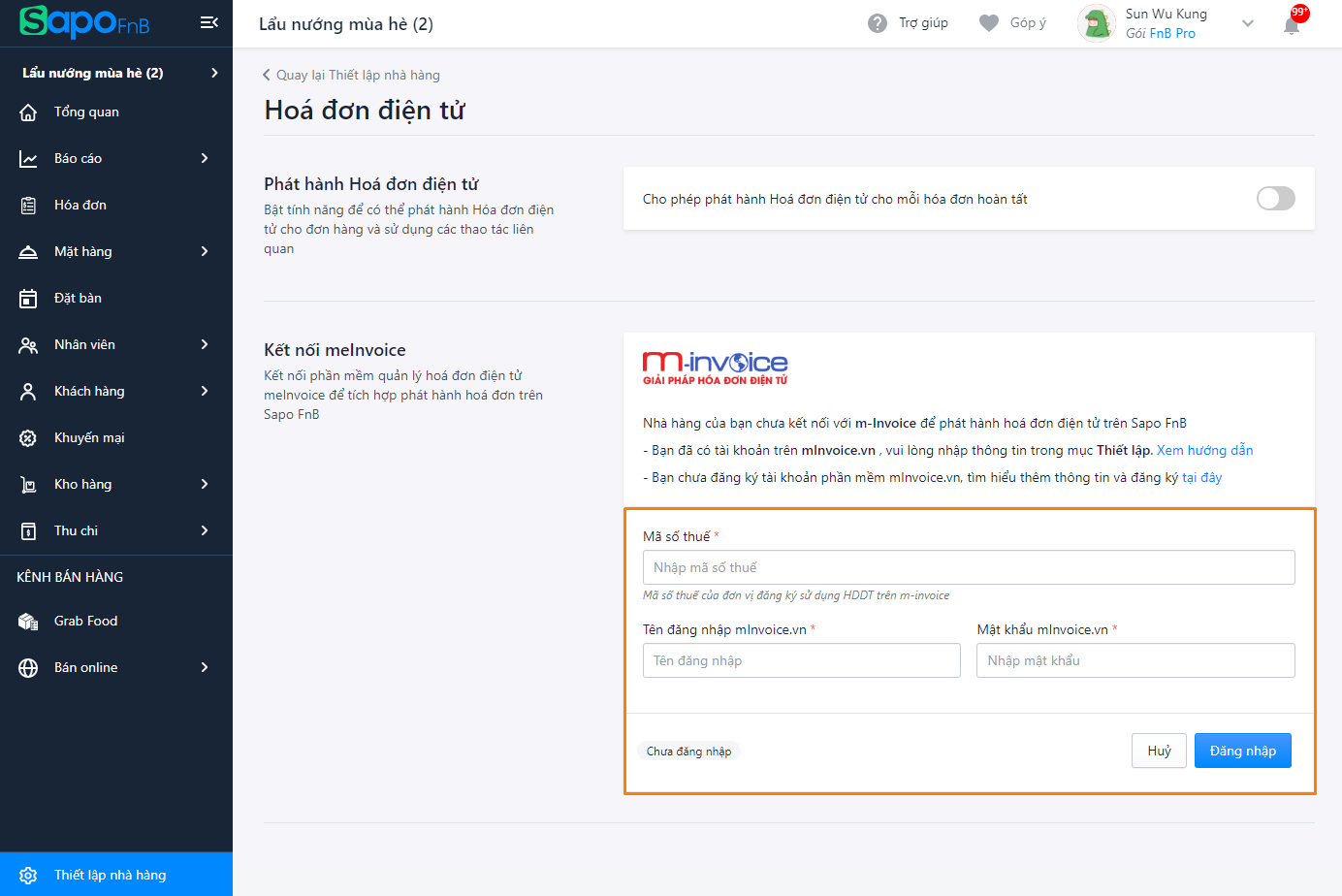Open the user account dropdown arrow

pyautogui.click(x=1248, y=23)
